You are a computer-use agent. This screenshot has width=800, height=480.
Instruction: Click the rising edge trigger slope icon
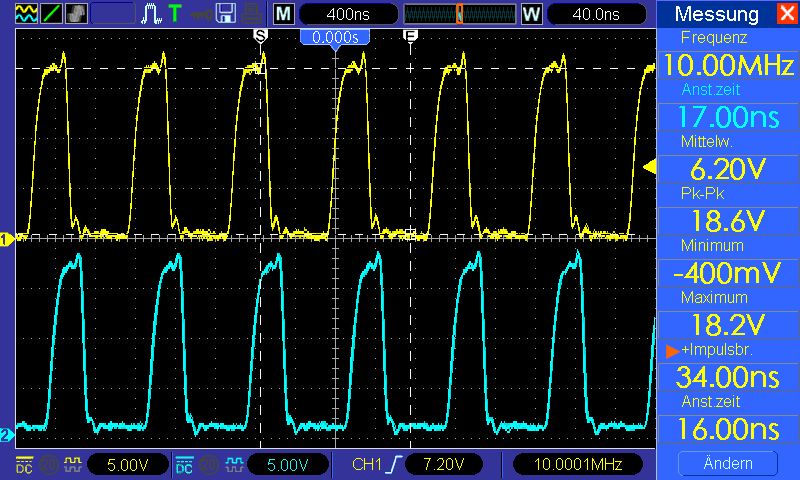(x=393, y=464)
